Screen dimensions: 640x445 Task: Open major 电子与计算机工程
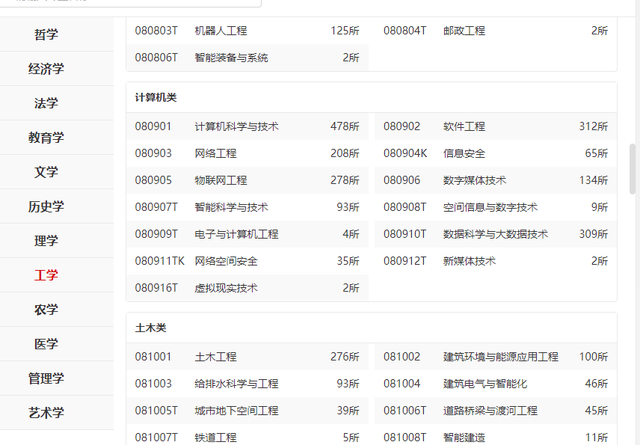(x=236, y=234)
